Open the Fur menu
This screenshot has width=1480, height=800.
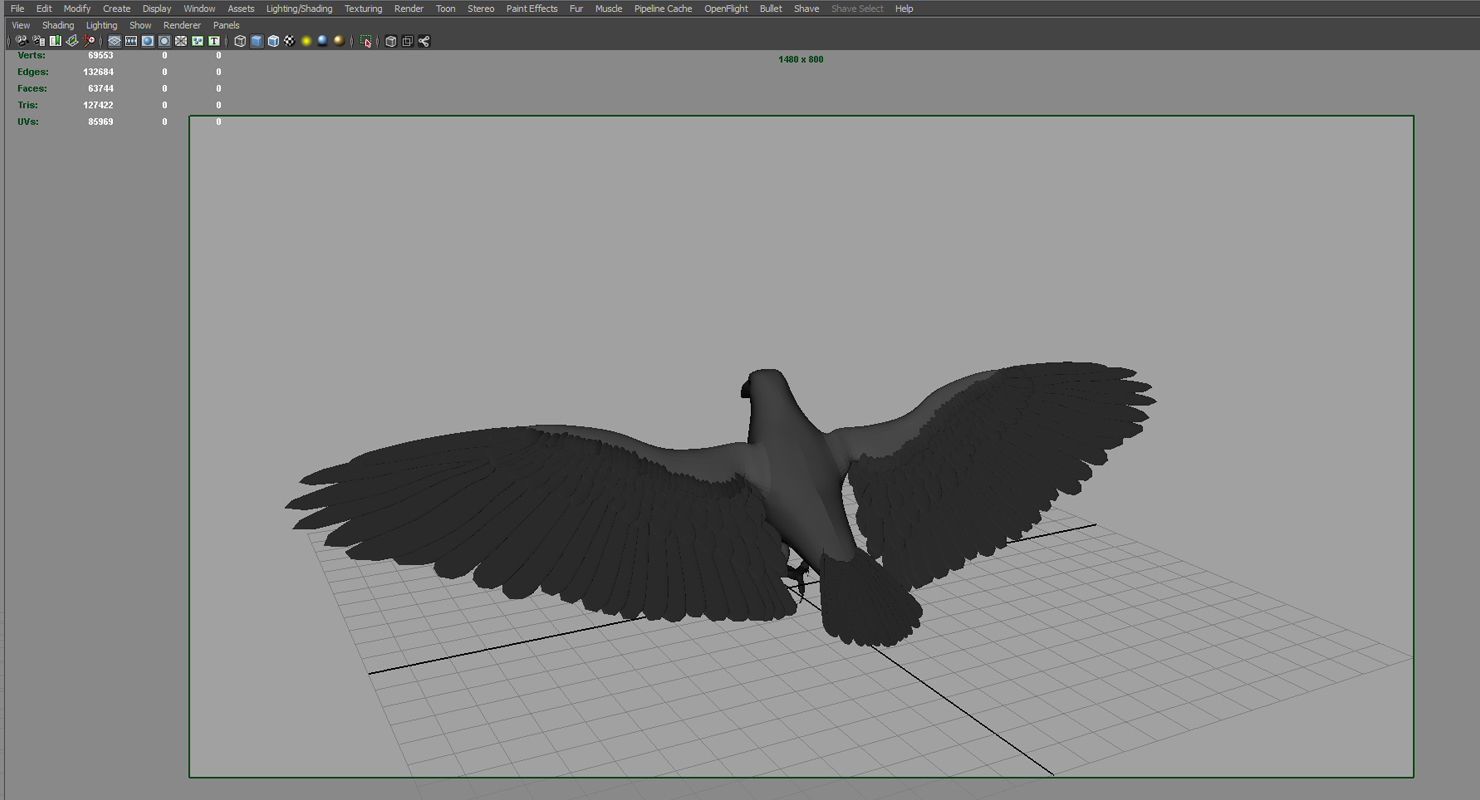[576, 8]
